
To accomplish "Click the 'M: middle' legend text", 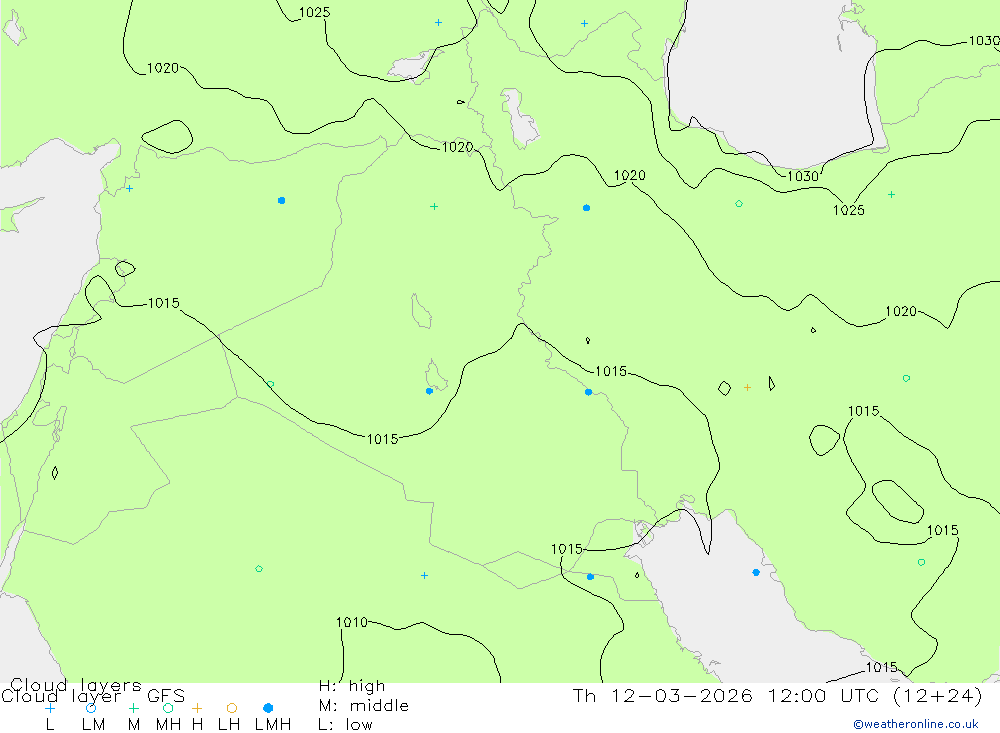I will 364,706.
